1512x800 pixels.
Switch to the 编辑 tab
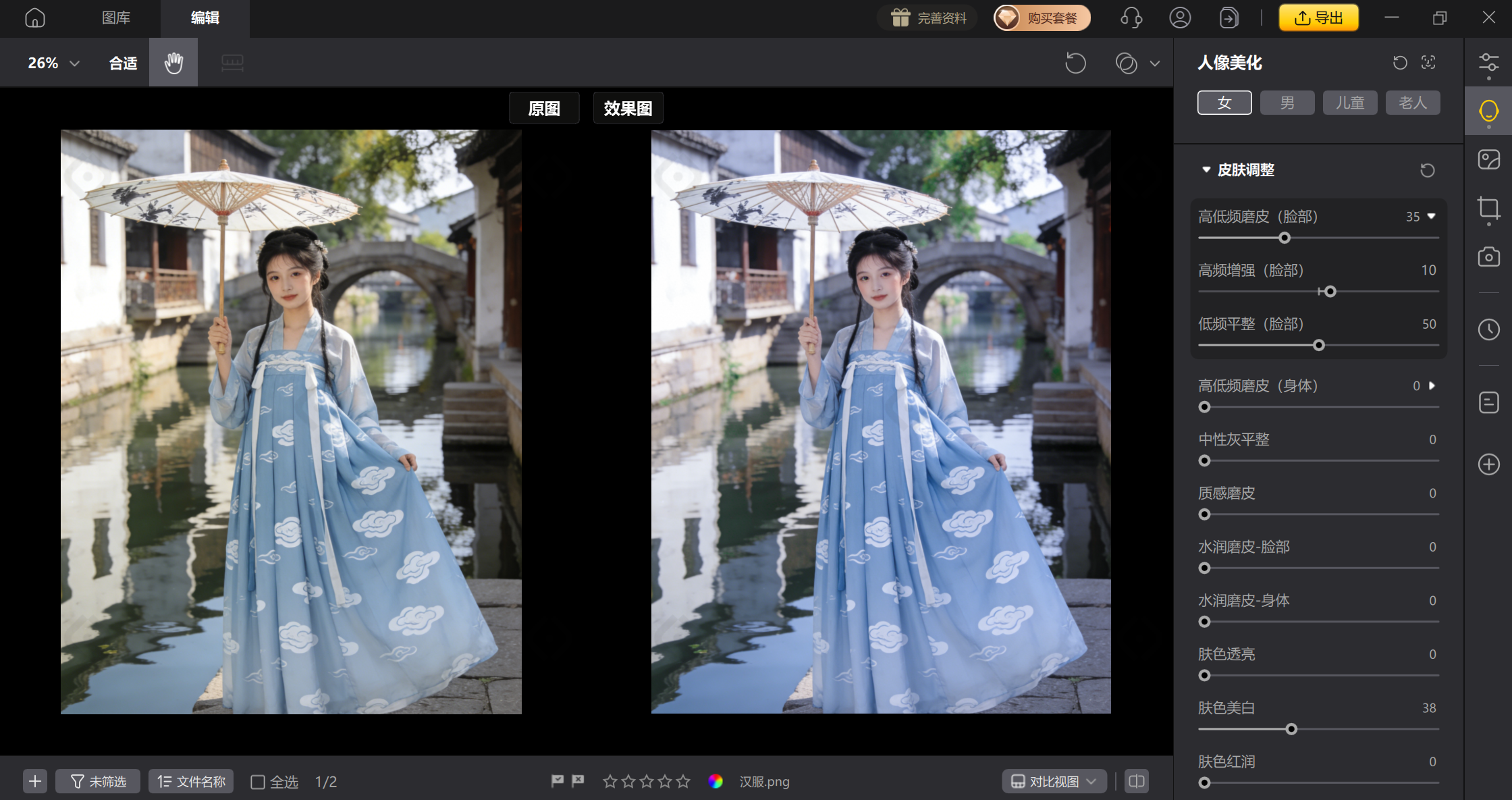[204, 18]
